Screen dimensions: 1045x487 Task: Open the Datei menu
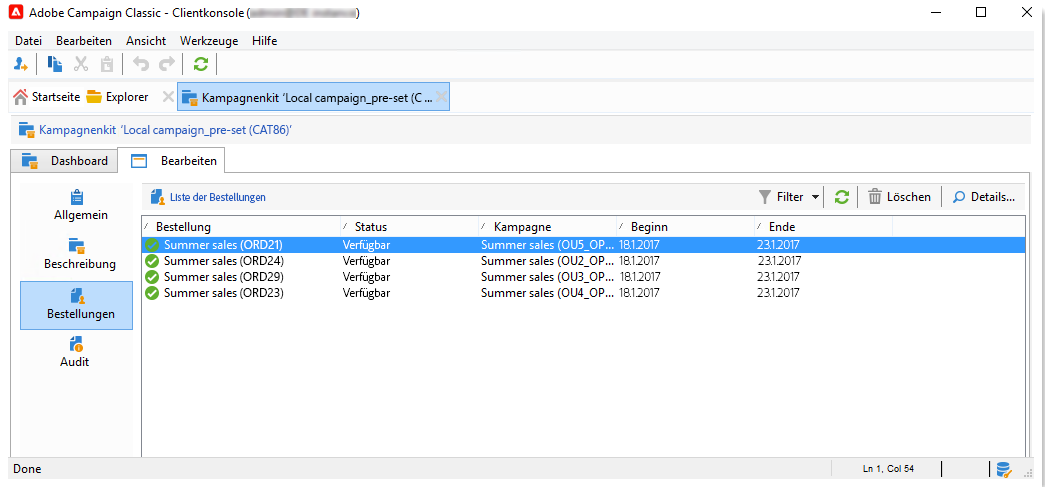(x=28, y=41)
